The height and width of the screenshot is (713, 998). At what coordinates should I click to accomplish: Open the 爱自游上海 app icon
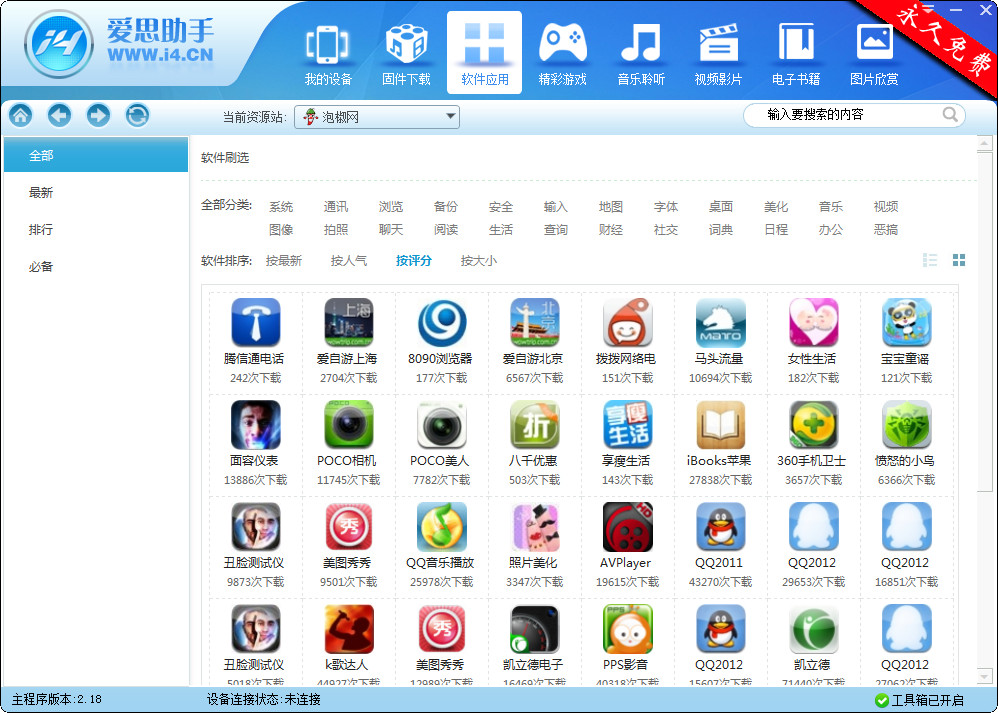[x=349, y=322]
